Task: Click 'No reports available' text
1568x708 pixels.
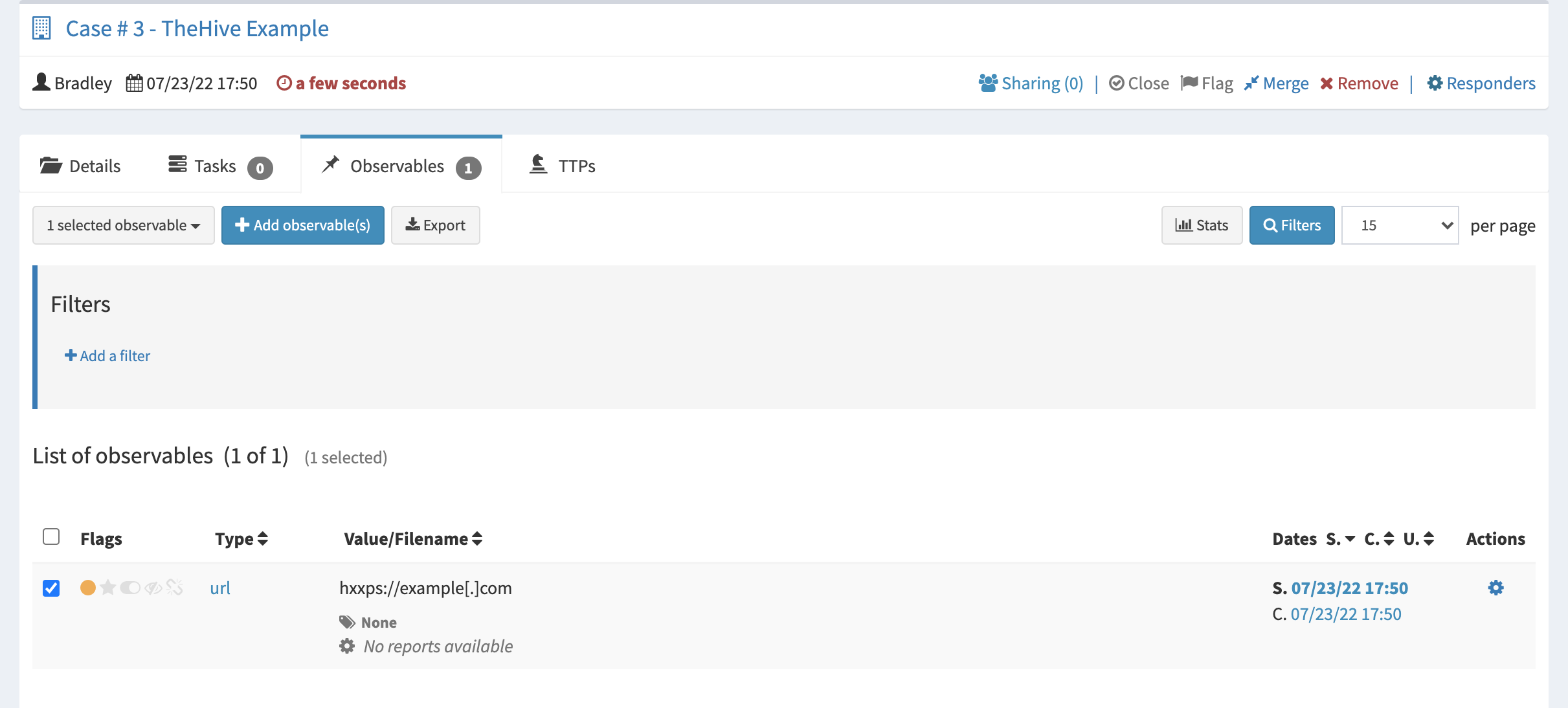Action: 438,646
